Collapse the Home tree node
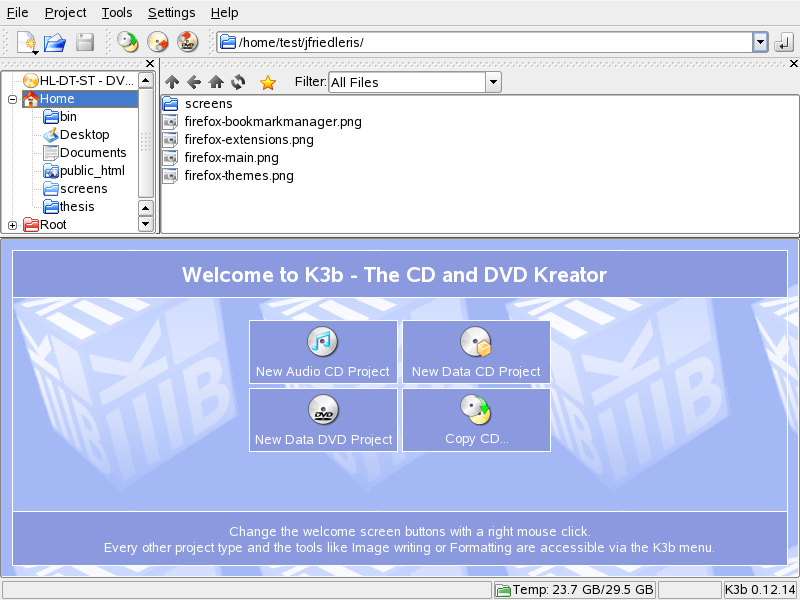Screen dimensions: 800x600 (12, 99)
